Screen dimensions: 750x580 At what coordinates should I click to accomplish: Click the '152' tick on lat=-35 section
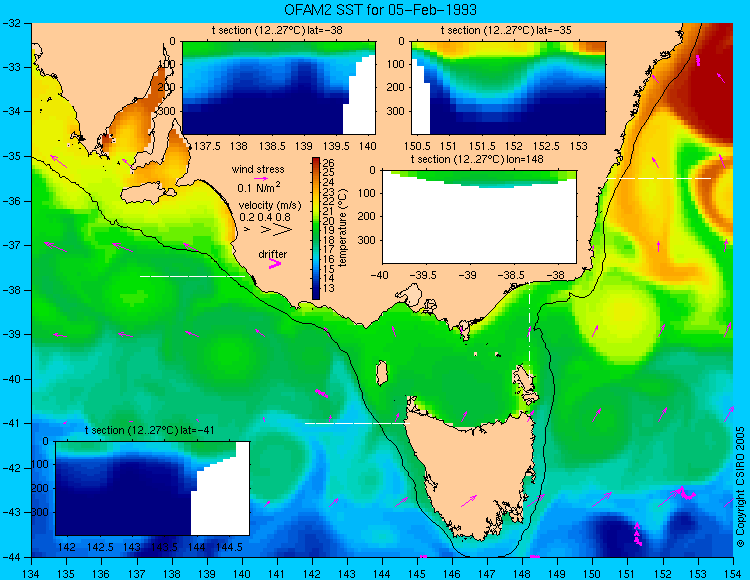[514, 146]
